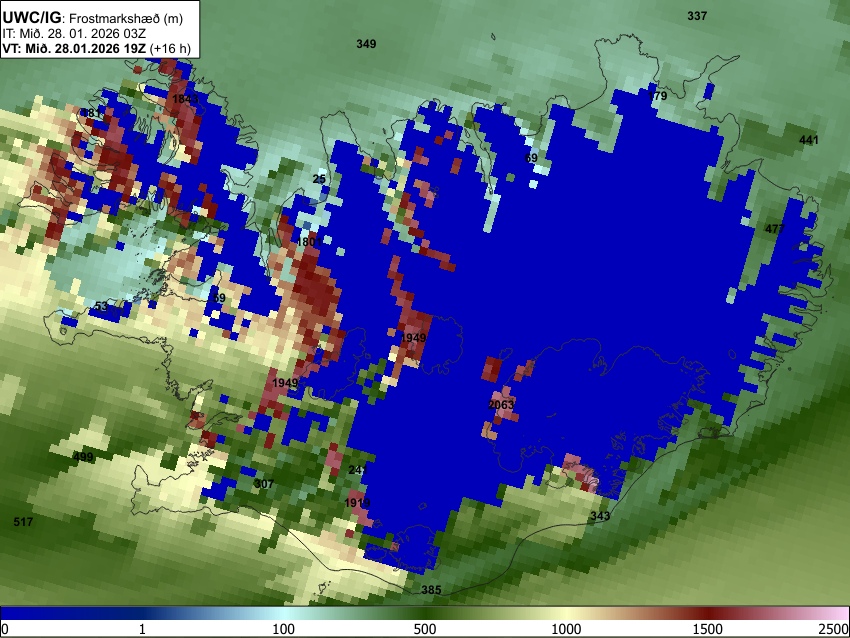Click the 53 value label
Screen dimensions: 850x638
tap(101, 306)
